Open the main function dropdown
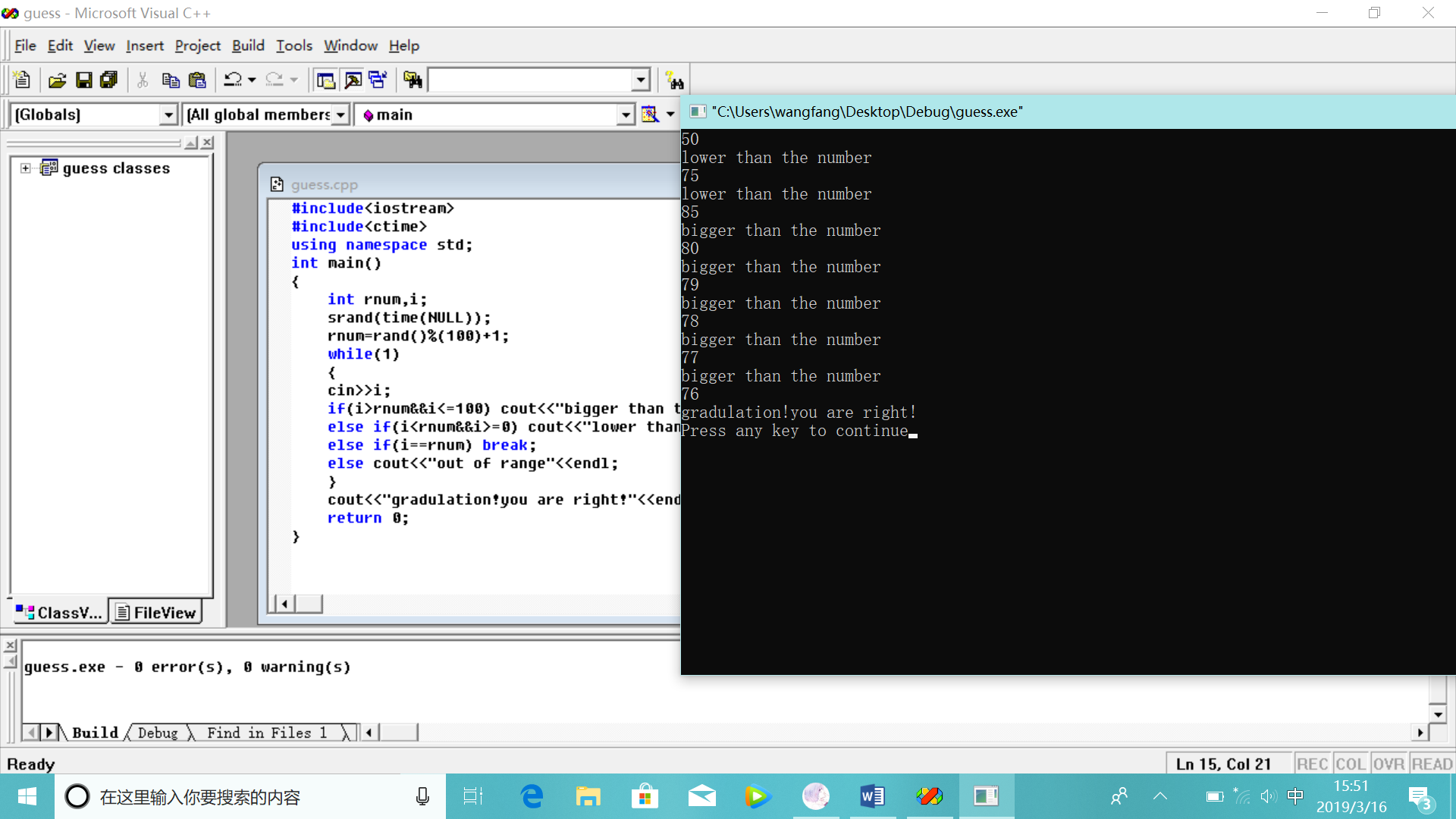This screenshot has width=1456, height=819. (625, 115)
